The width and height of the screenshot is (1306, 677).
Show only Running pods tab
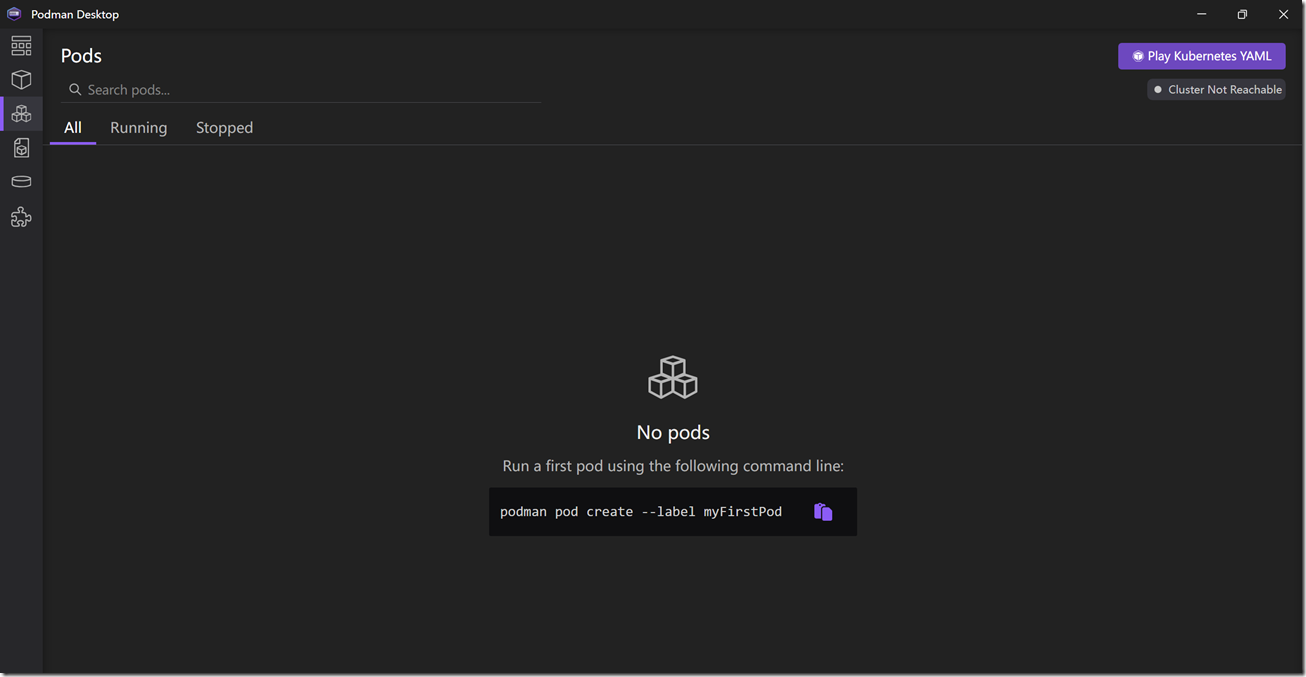pos(139,128)
